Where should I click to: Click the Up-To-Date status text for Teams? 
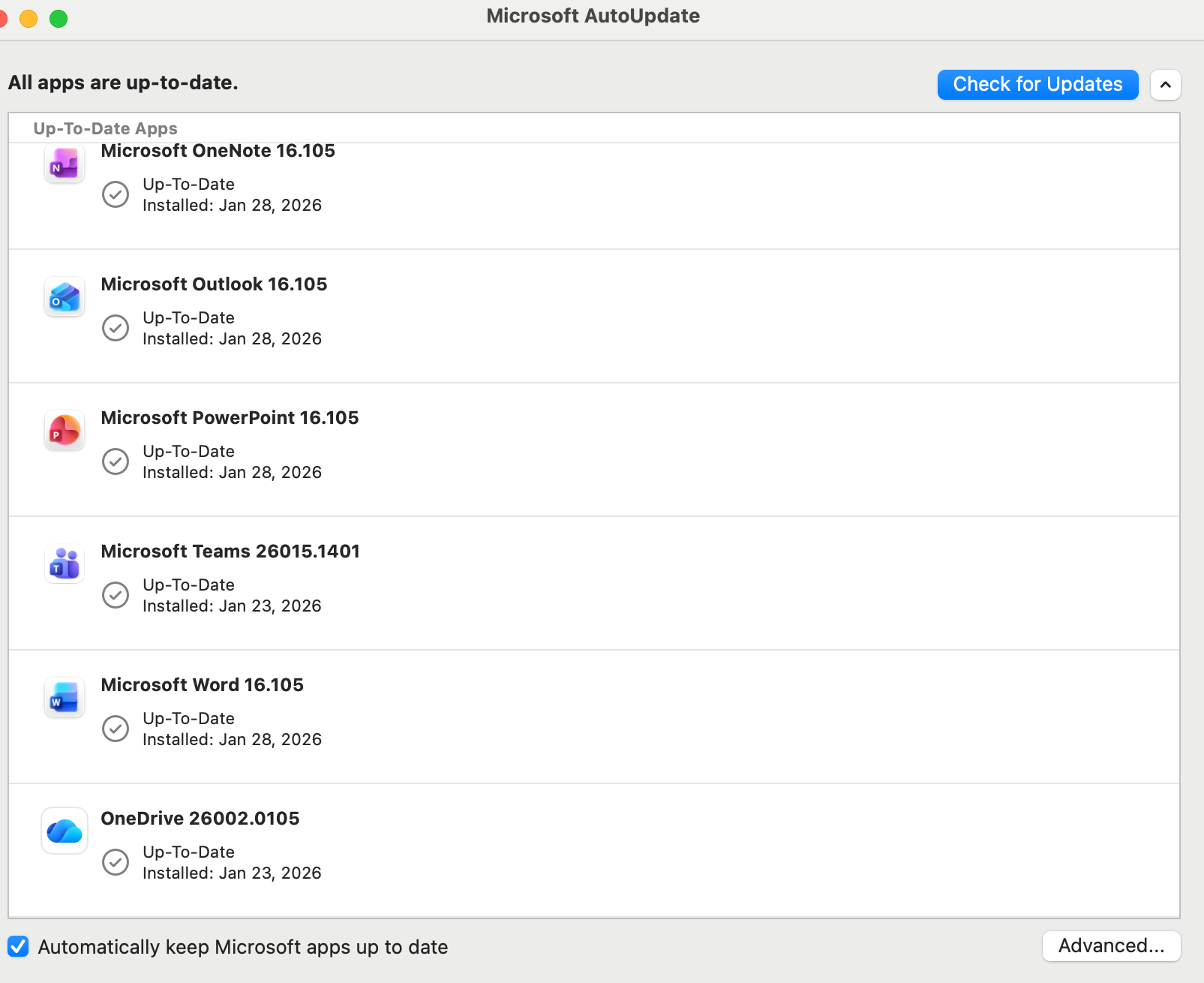[189, 585]
